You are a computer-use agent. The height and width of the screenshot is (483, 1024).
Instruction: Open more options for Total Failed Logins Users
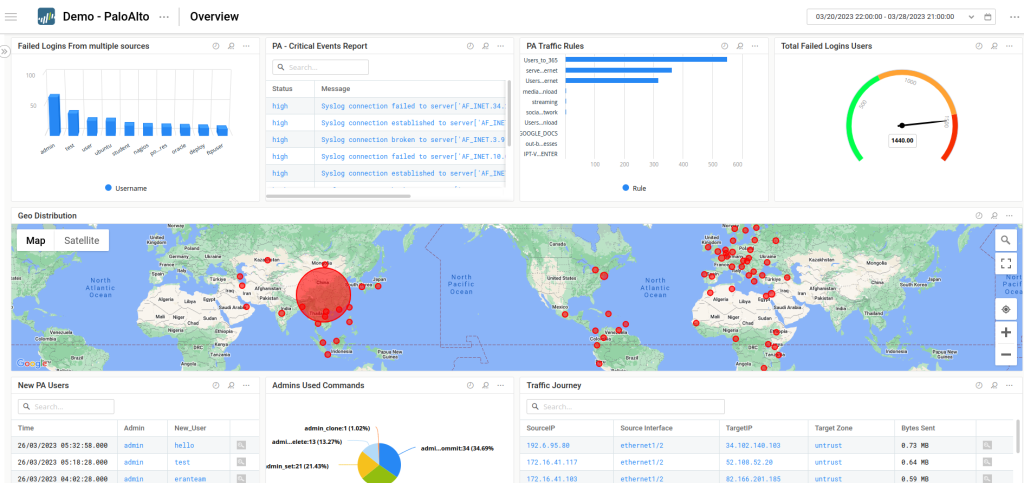tap(1010, 46)
